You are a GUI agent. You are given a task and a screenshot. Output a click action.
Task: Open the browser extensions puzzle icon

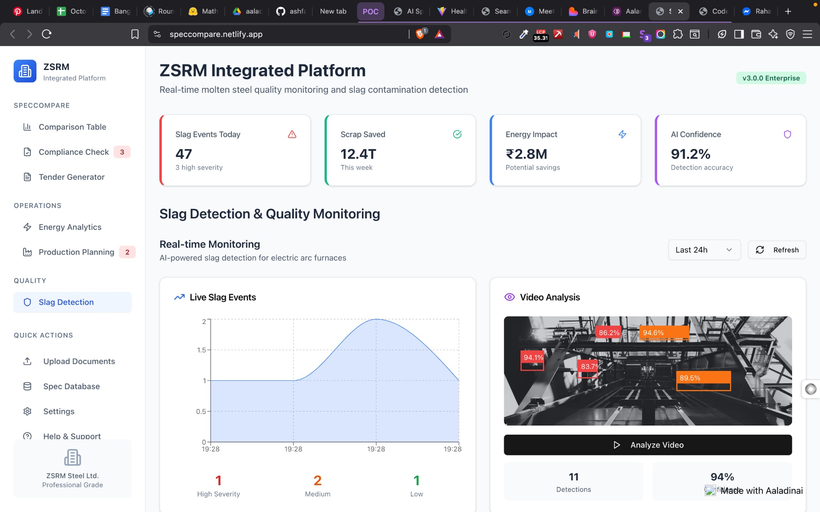(678, 35)
